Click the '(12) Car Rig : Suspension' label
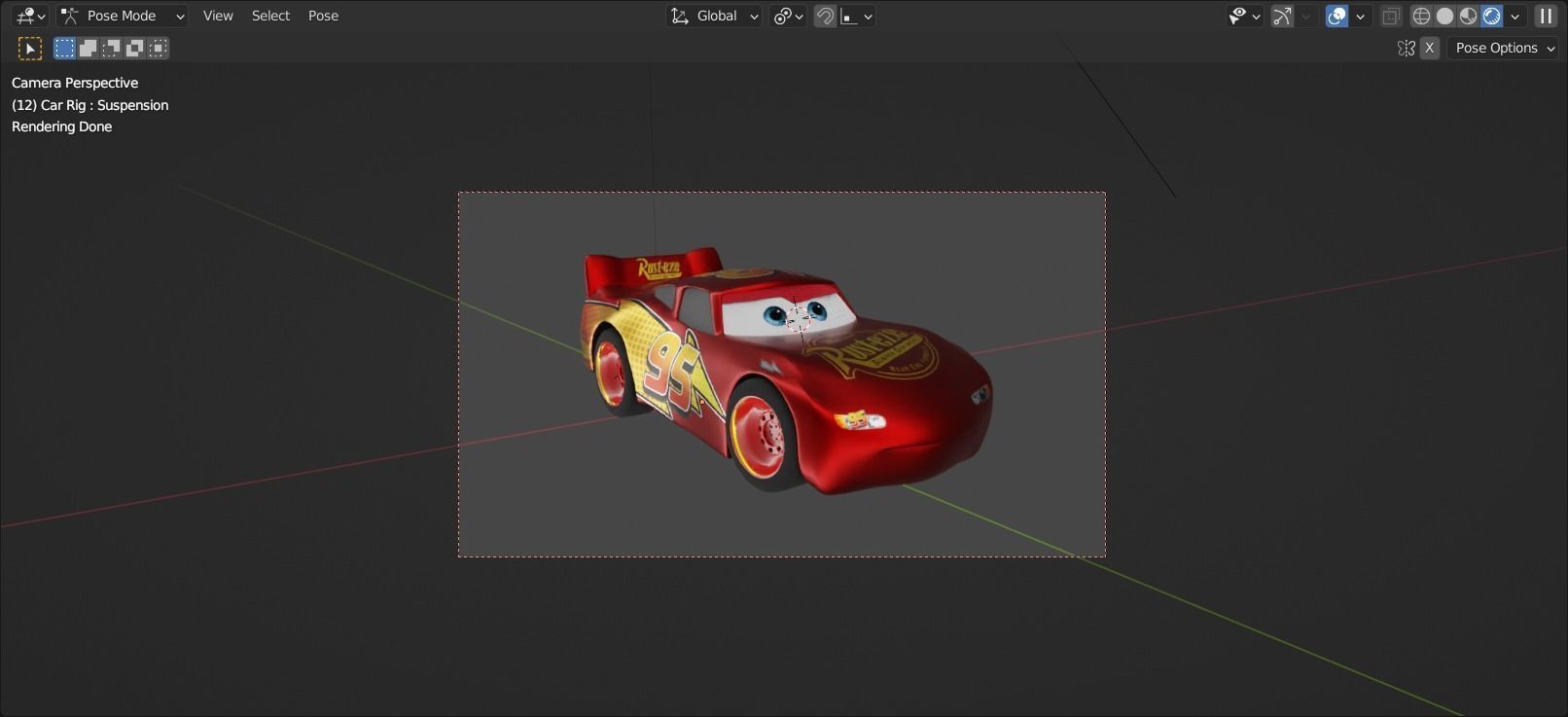 (89, 105)
